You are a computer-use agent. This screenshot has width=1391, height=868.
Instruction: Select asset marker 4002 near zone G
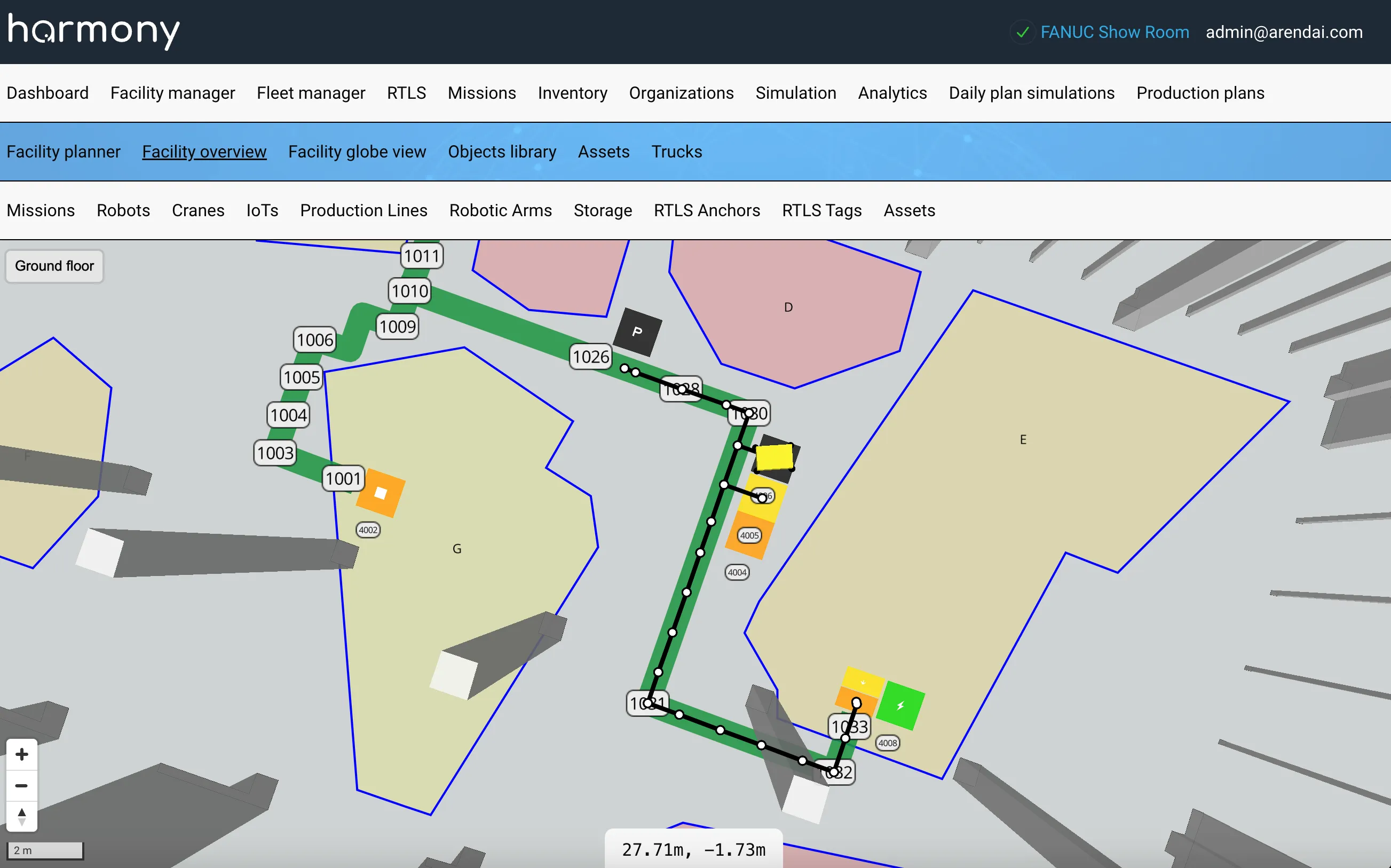368,530
